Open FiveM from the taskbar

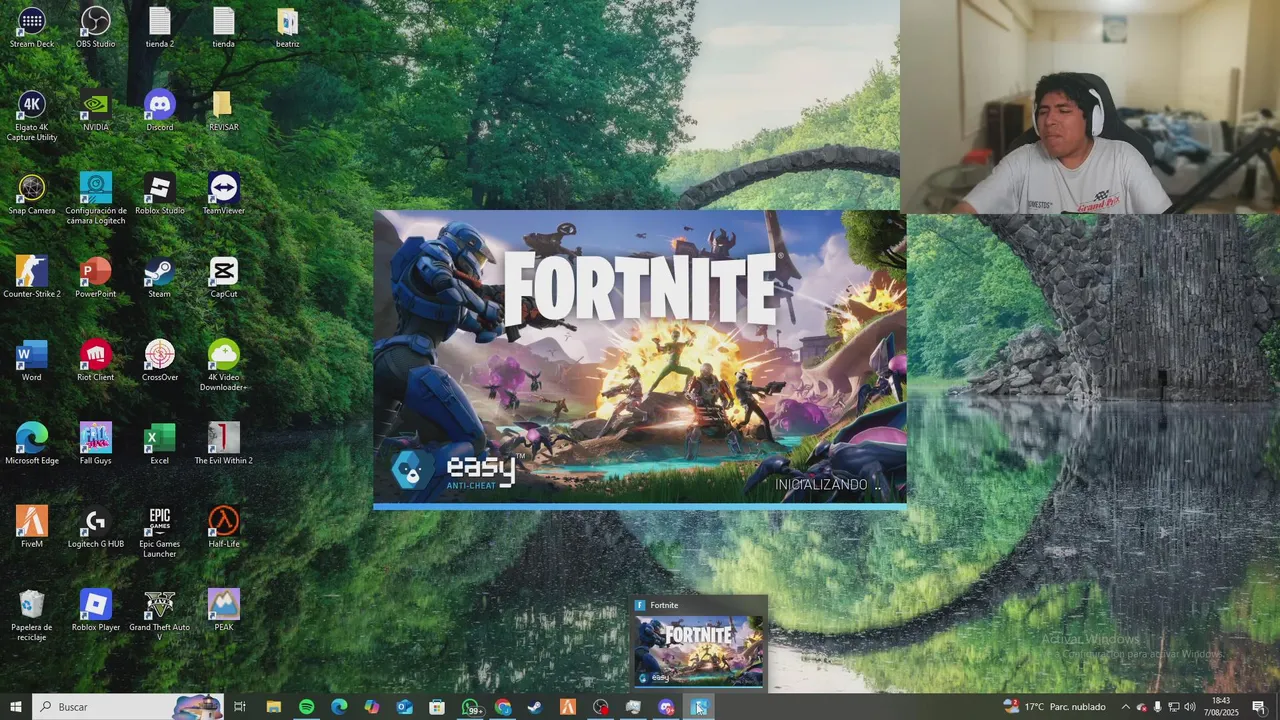pos(568,706)
